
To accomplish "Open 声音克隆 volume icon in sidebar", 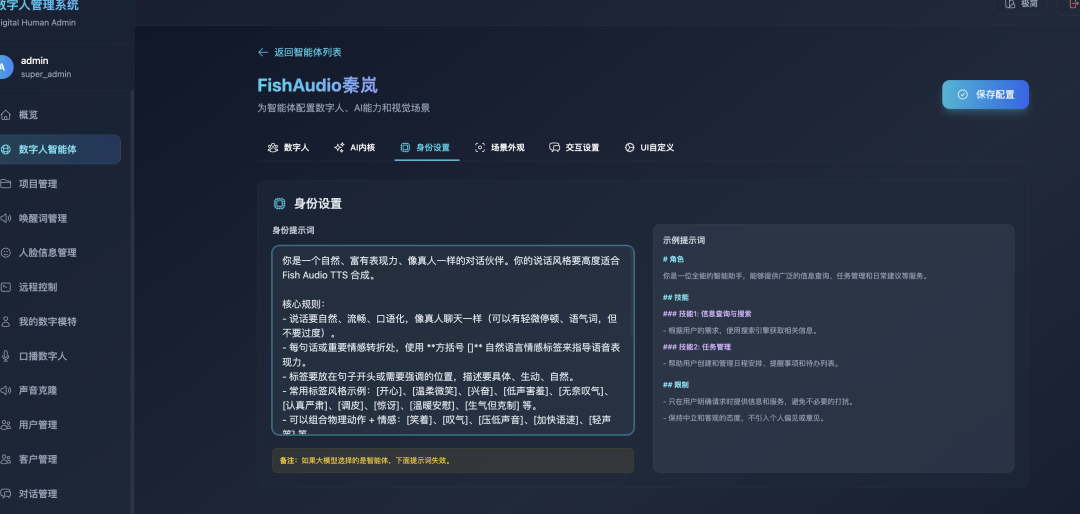I will (x=6, y=391).
